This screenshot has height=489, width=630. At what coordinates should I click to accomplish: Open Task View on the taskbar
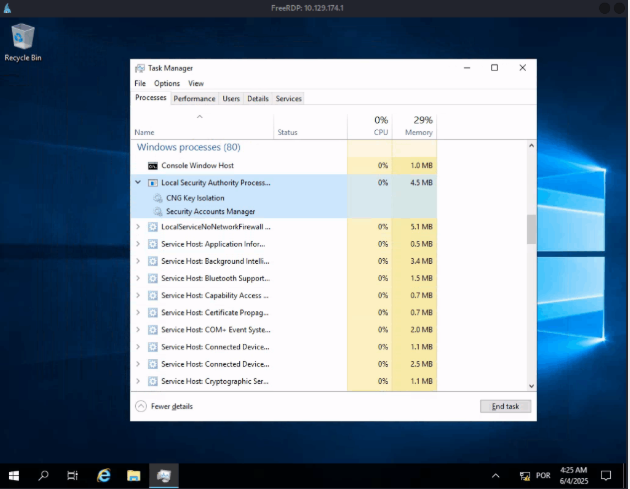pos(73,475)
